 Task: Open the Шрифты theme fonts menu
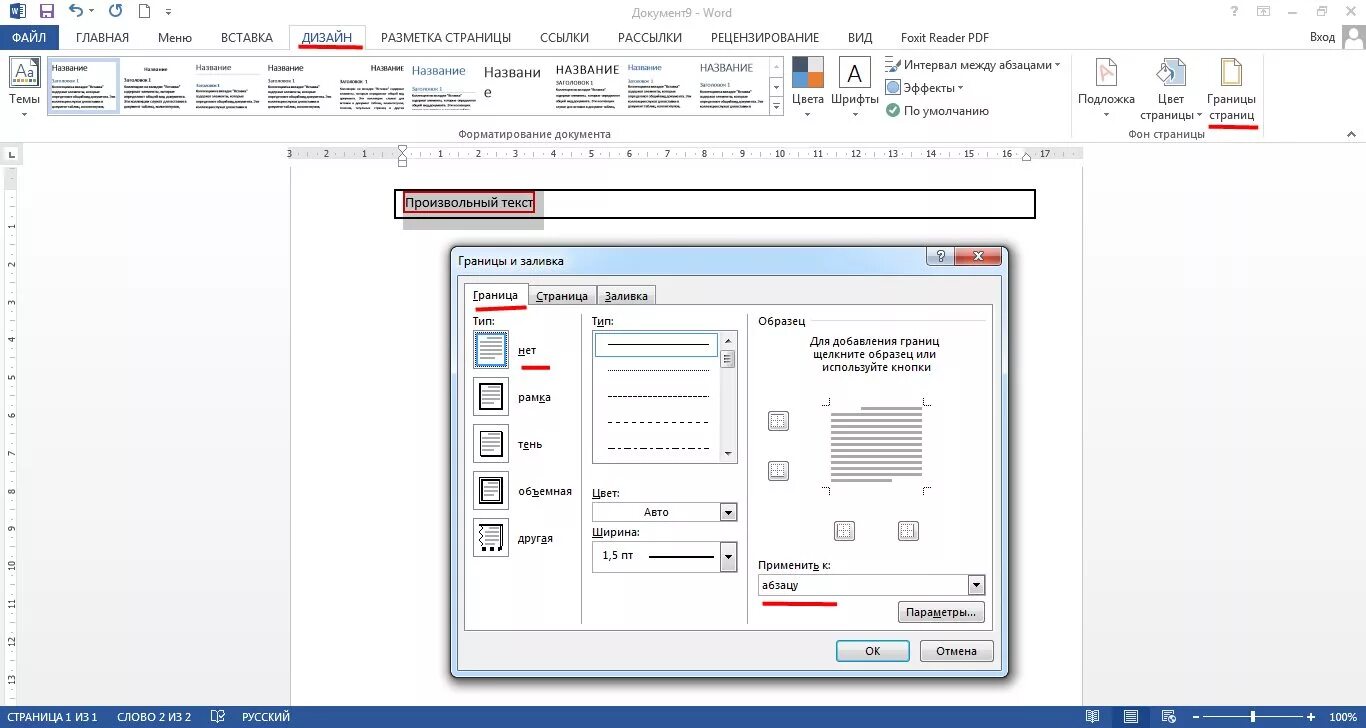[855, 86]
